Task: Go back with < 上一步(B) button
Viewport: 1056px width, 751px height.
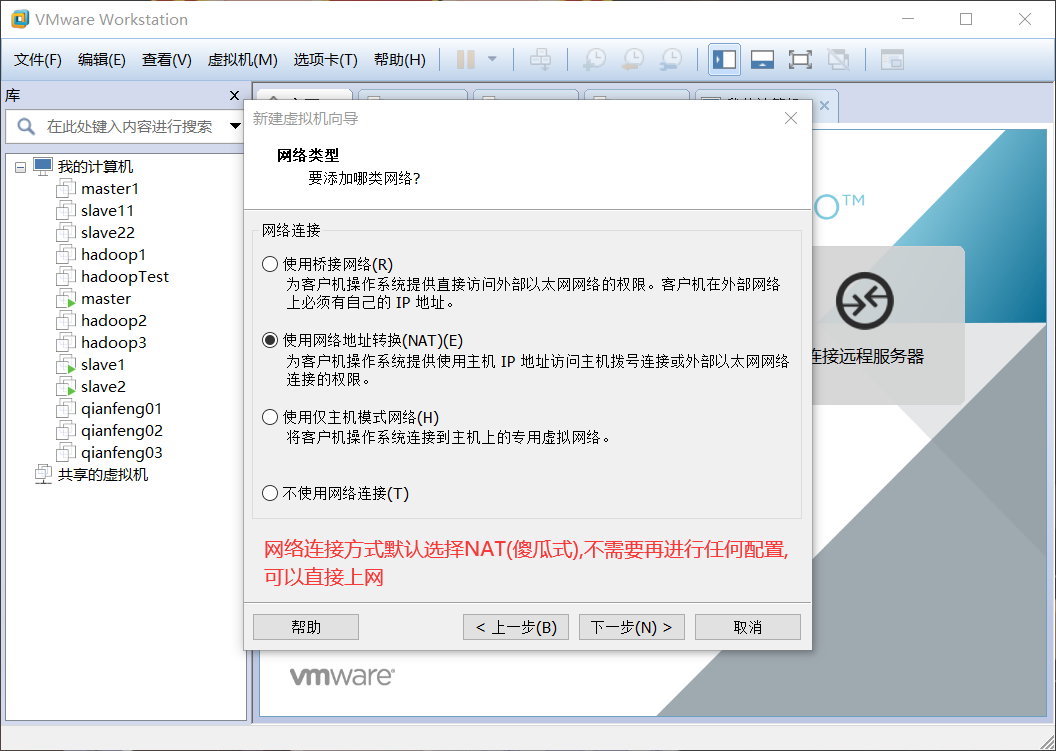Action: pos(516,627)
